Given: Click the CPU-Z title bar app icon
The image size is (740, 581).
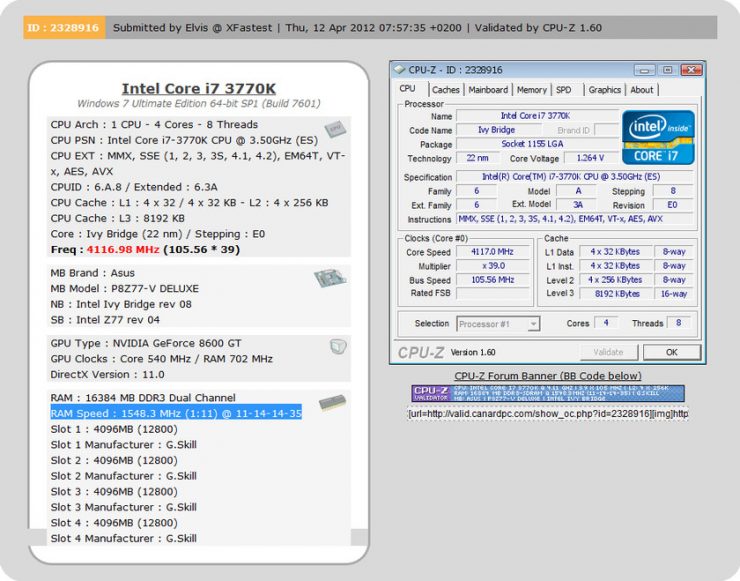Looking at the screenshot, I should [x=400, y=70].
